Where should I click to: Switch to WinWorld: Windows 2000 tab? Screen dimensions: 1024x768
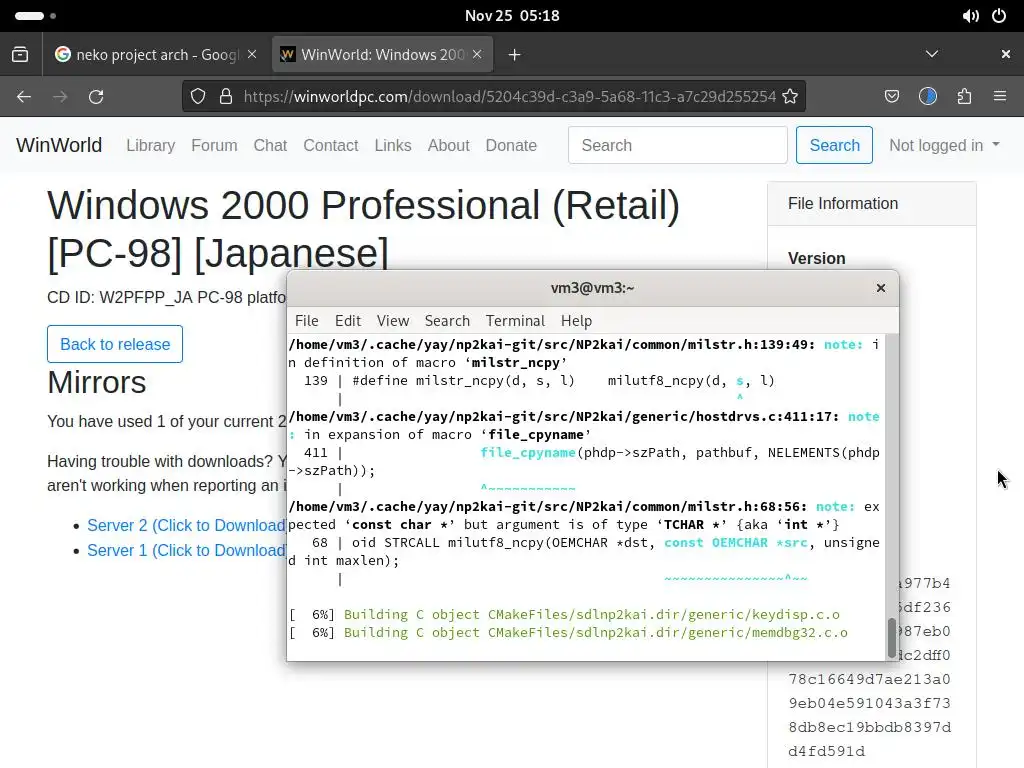click(x=383, y=54)
